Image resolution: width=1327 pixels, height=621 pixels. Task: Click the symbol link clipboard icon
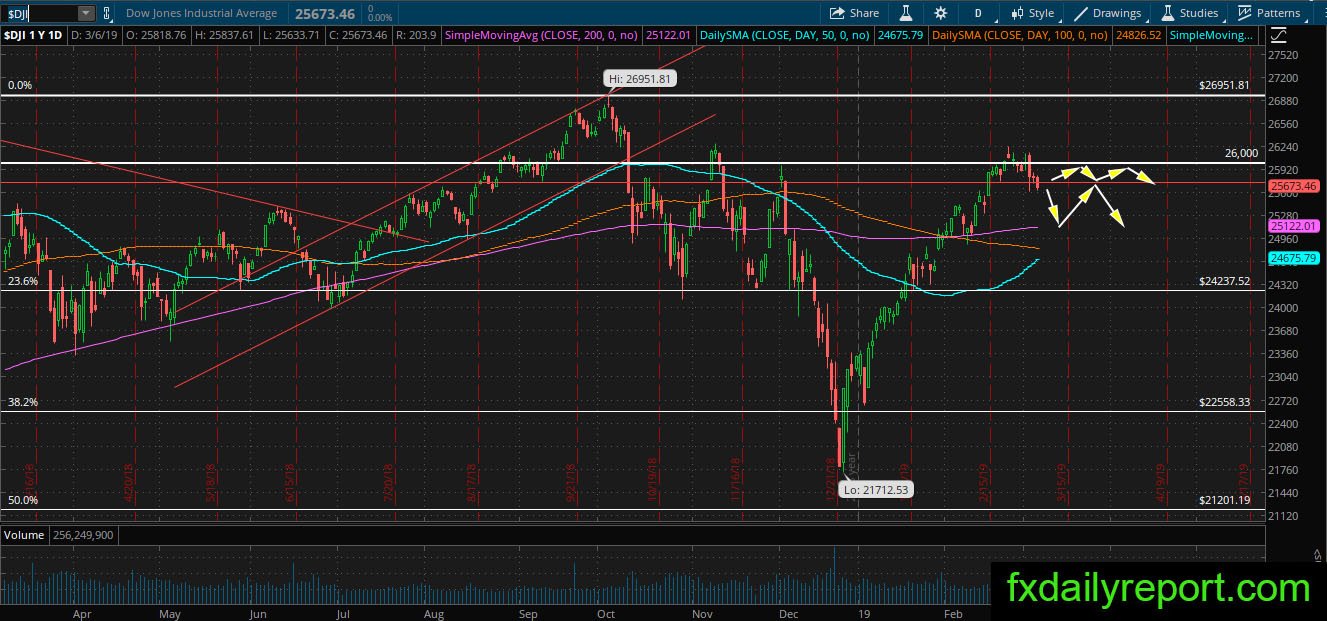(x=106, y=13)
